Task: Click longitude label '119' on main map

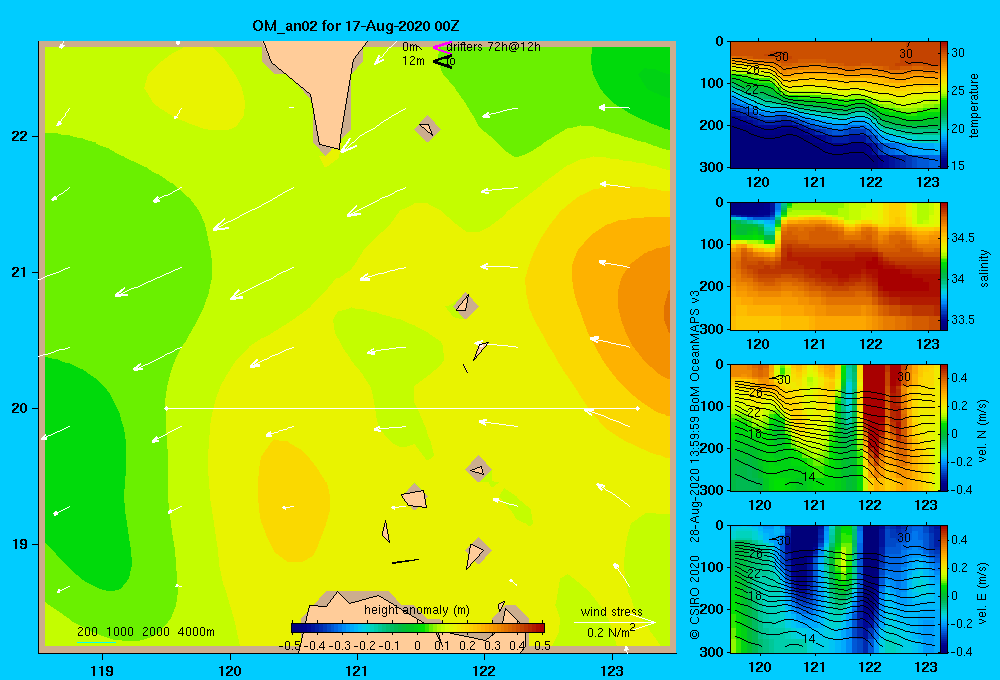Action: tap(102, 670)
